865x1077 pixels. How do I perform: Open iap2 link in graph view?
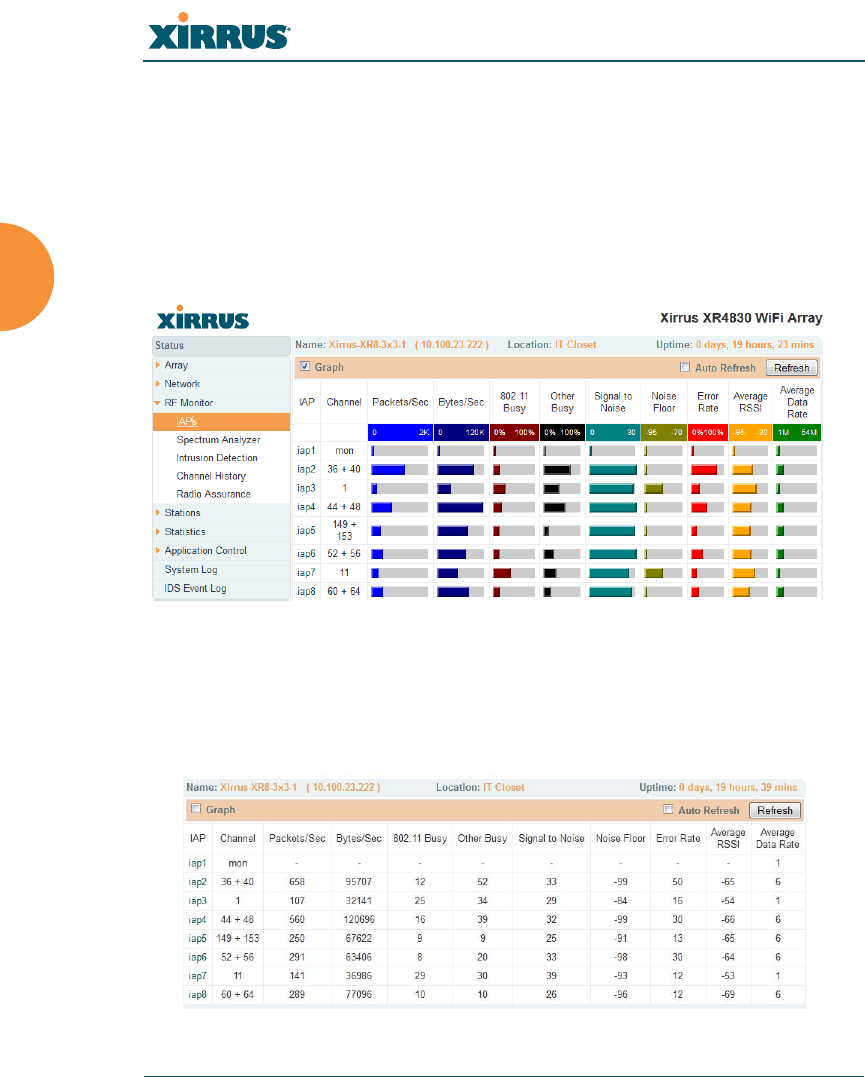pos(306,469)
